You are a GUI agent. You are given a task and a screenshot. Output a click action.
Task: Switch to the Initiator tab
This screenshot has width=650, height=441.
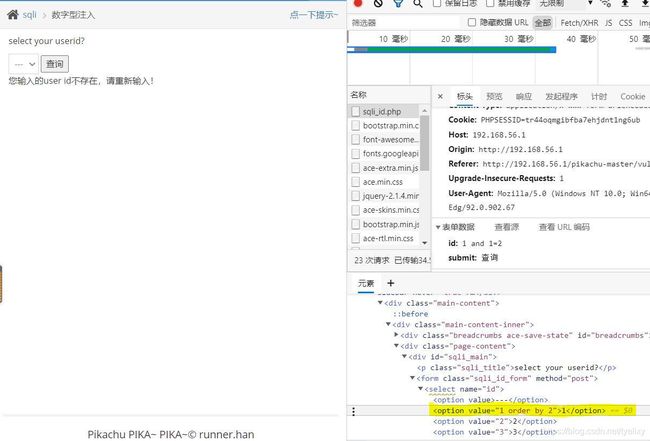(561, 97)
